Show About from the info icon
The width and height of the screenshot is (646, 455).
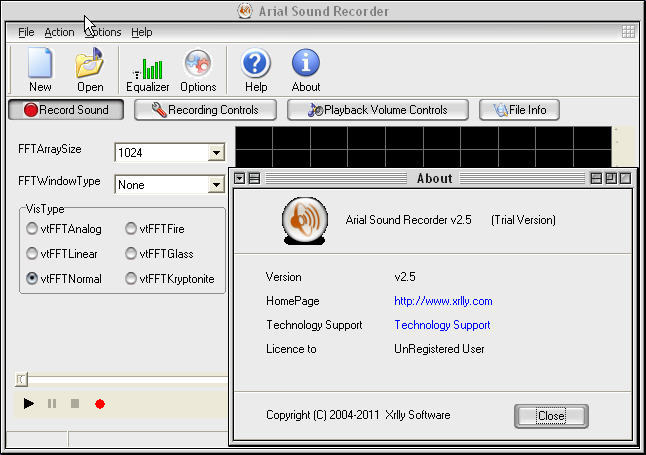(306, 70)
